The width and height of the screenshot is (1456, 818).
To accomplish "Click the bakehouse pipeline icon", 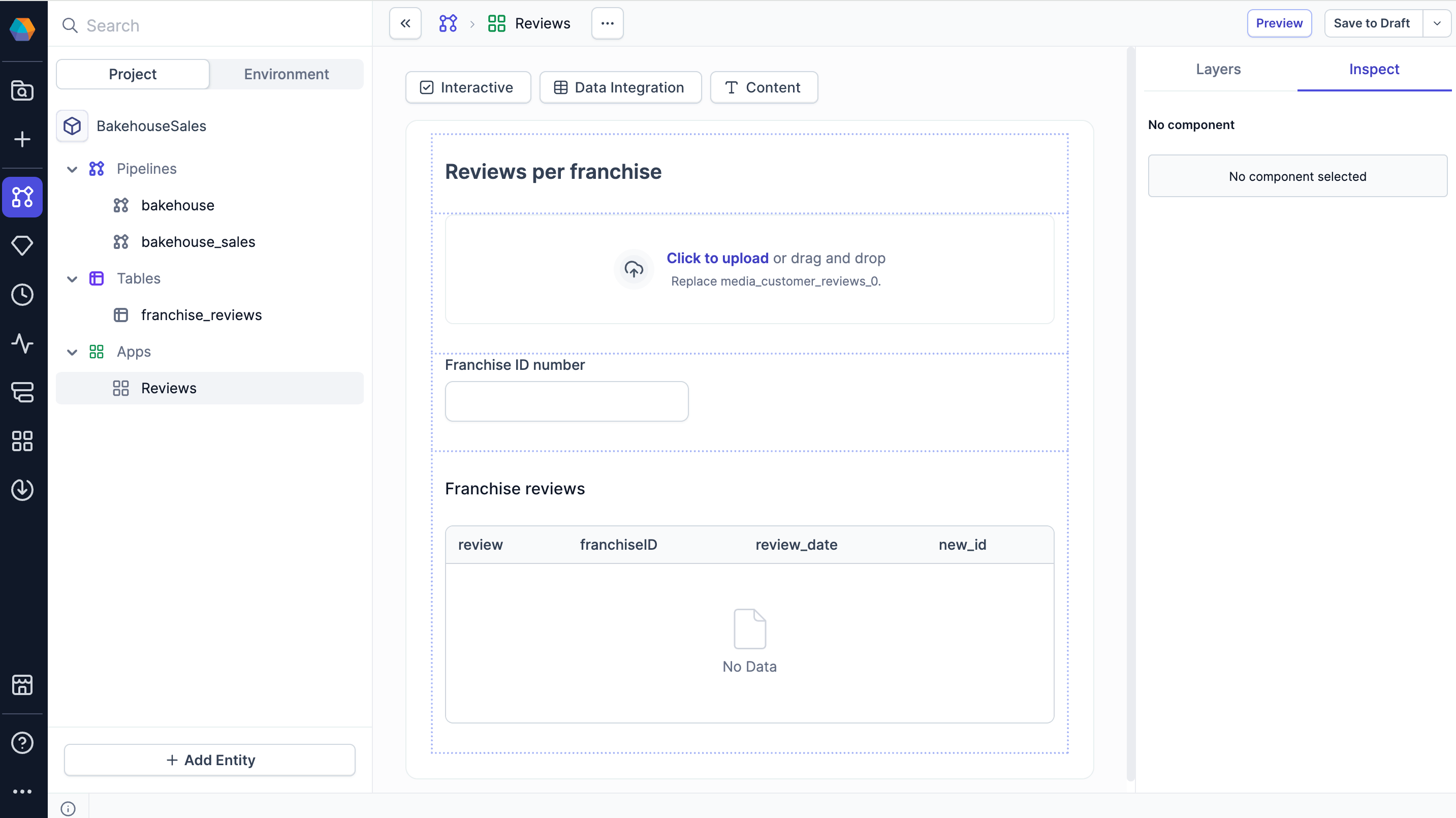I will [x=121, y=205].
